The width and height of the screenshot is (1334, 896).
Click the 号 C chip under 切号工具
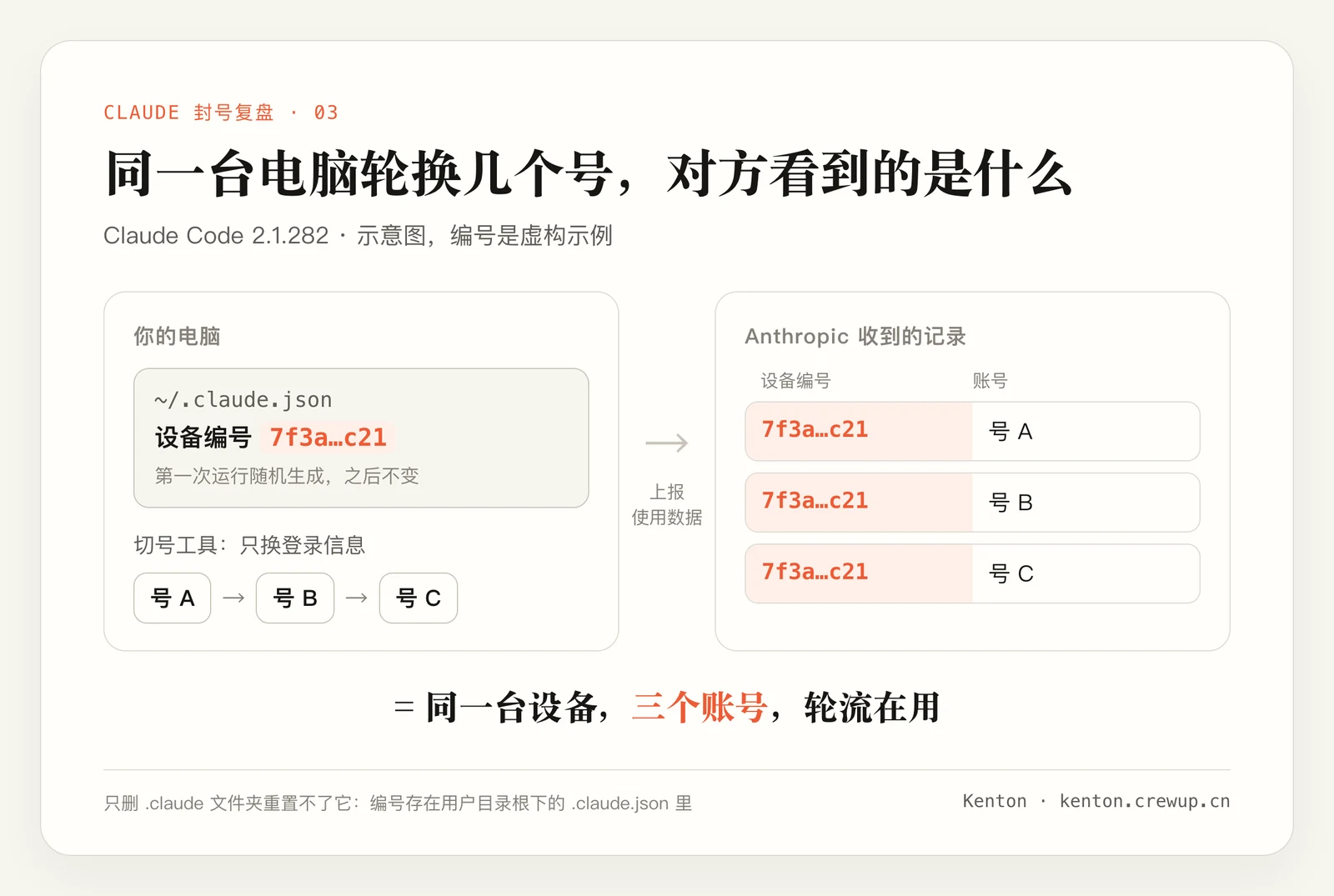pos(419,598)
